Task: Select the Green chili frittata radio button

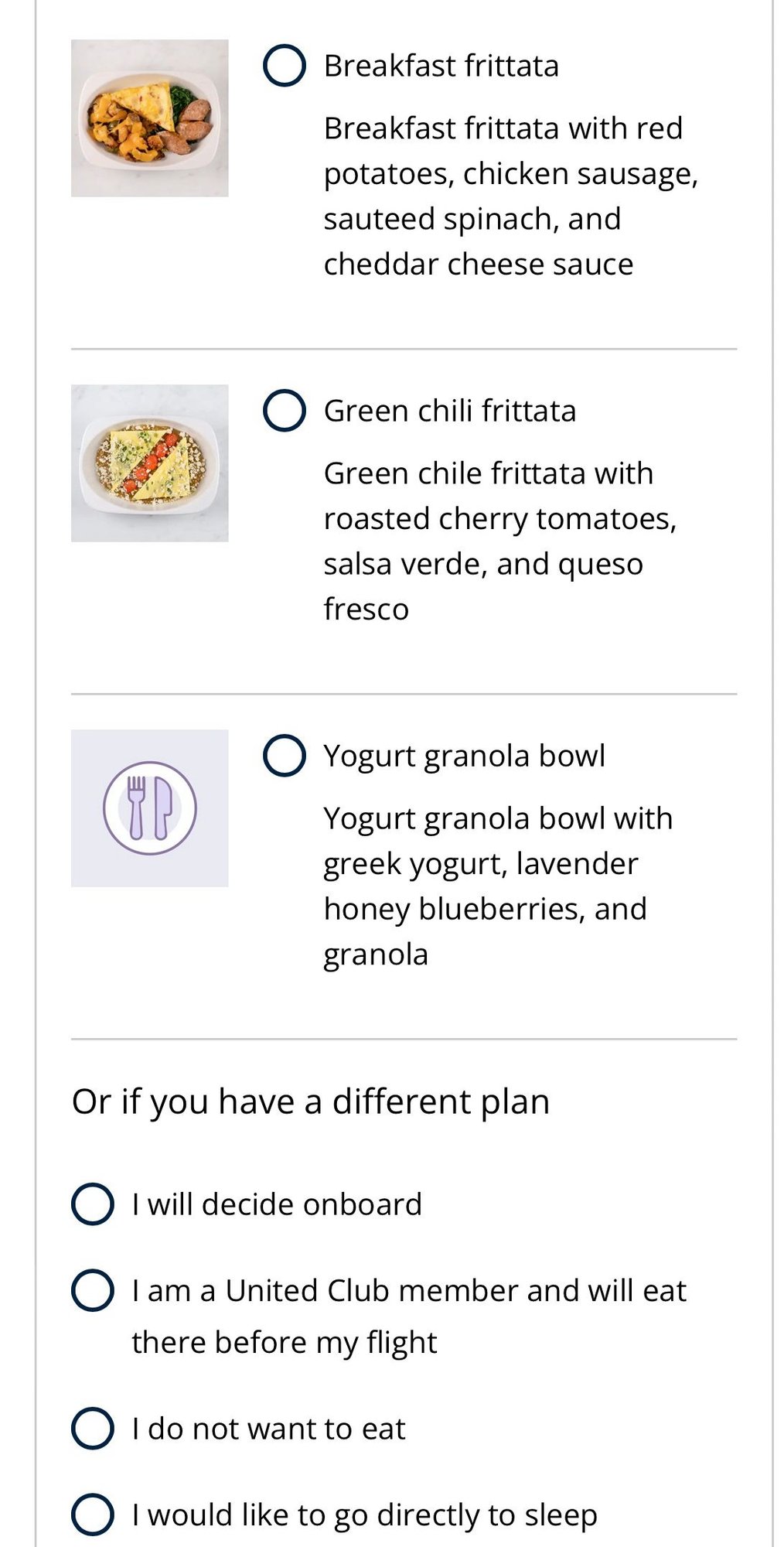Action: 285,410
